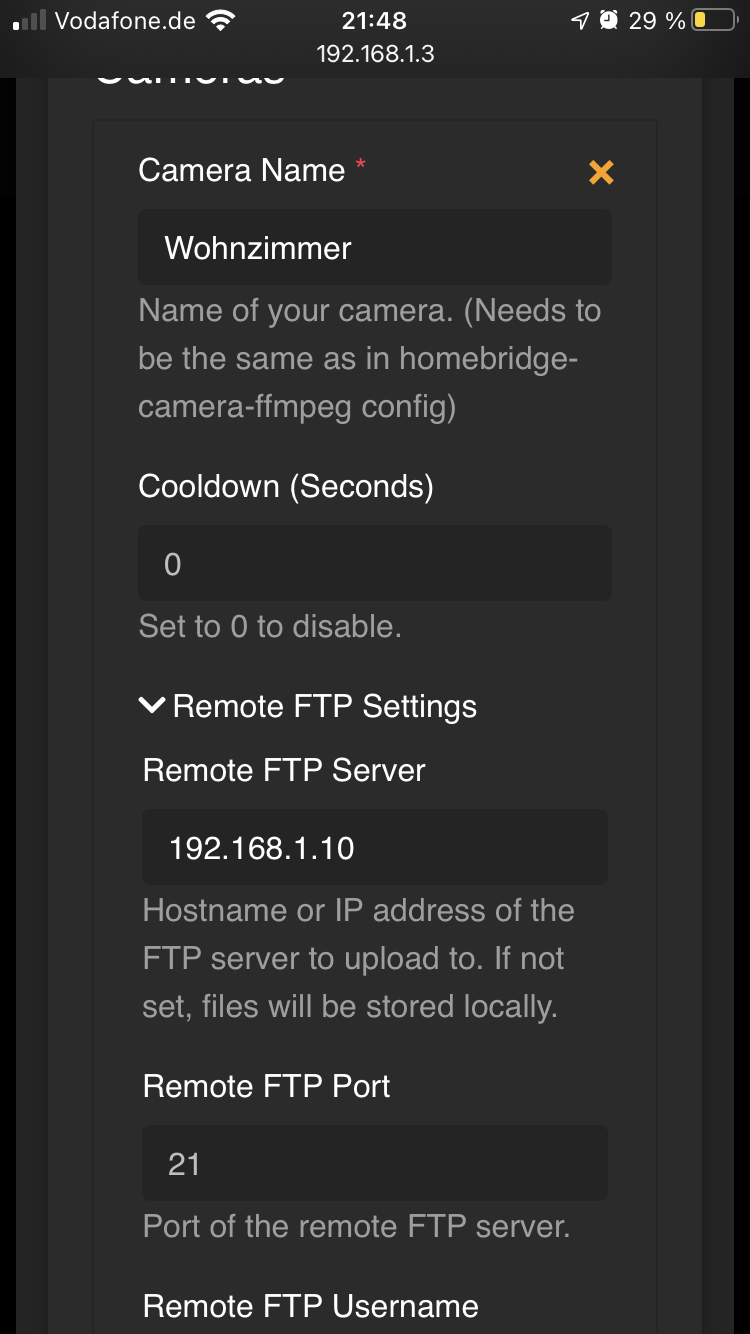Tap the battery level indicator

click(x=711, y=18)
